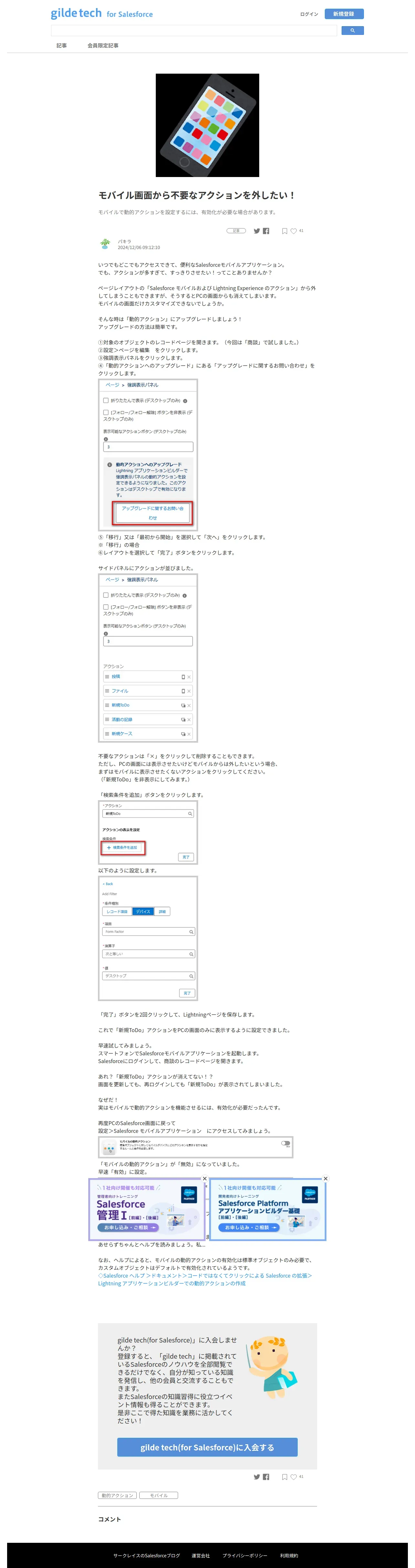Image resolution: width=415 pixels, height=1568 pixels.
Task: Open the Salesforce ヘルプ documentation link
Action: tap(205, 1280)
